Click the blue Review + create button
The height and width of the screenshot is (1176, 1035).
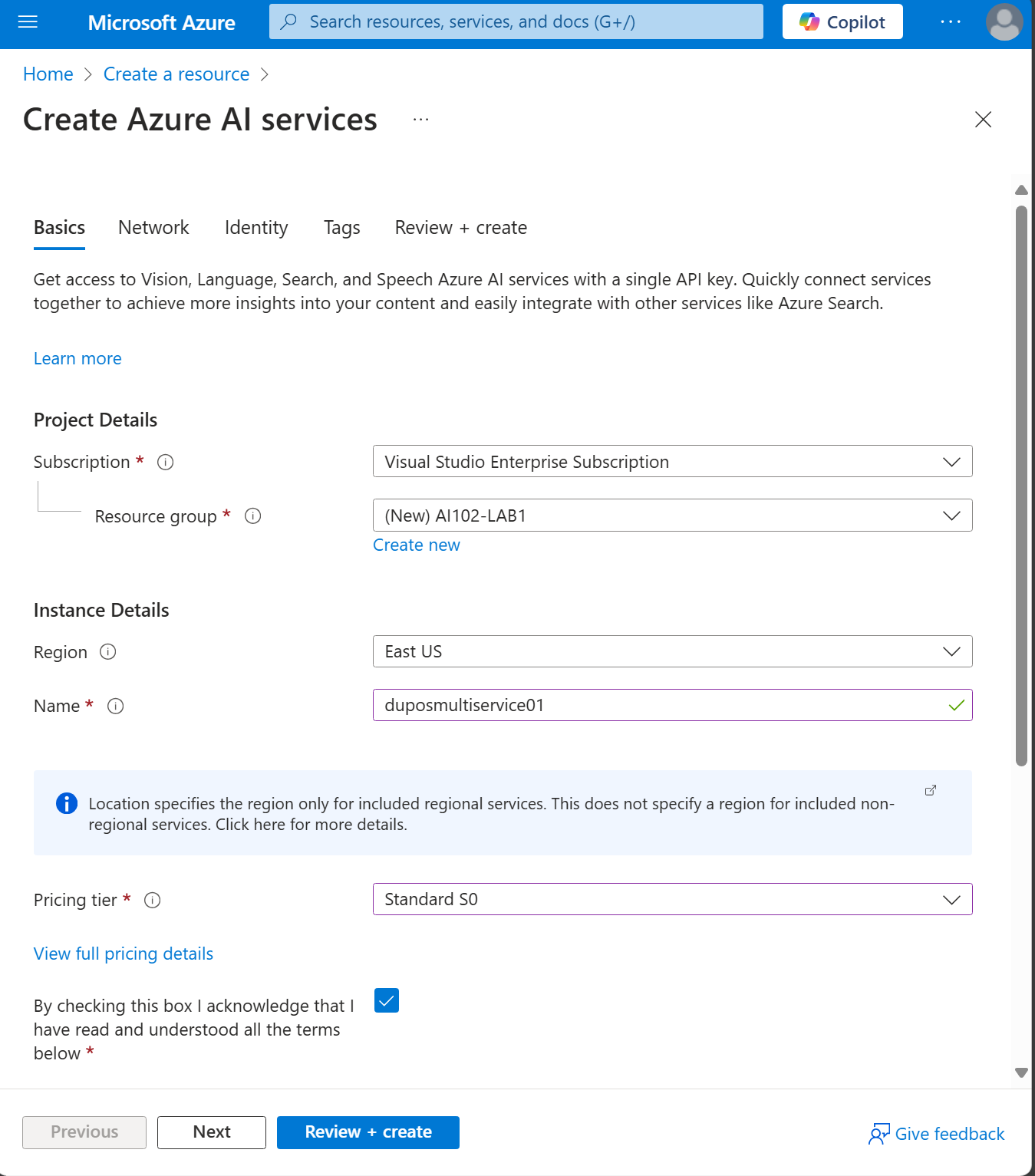[x=368, y=1132]
